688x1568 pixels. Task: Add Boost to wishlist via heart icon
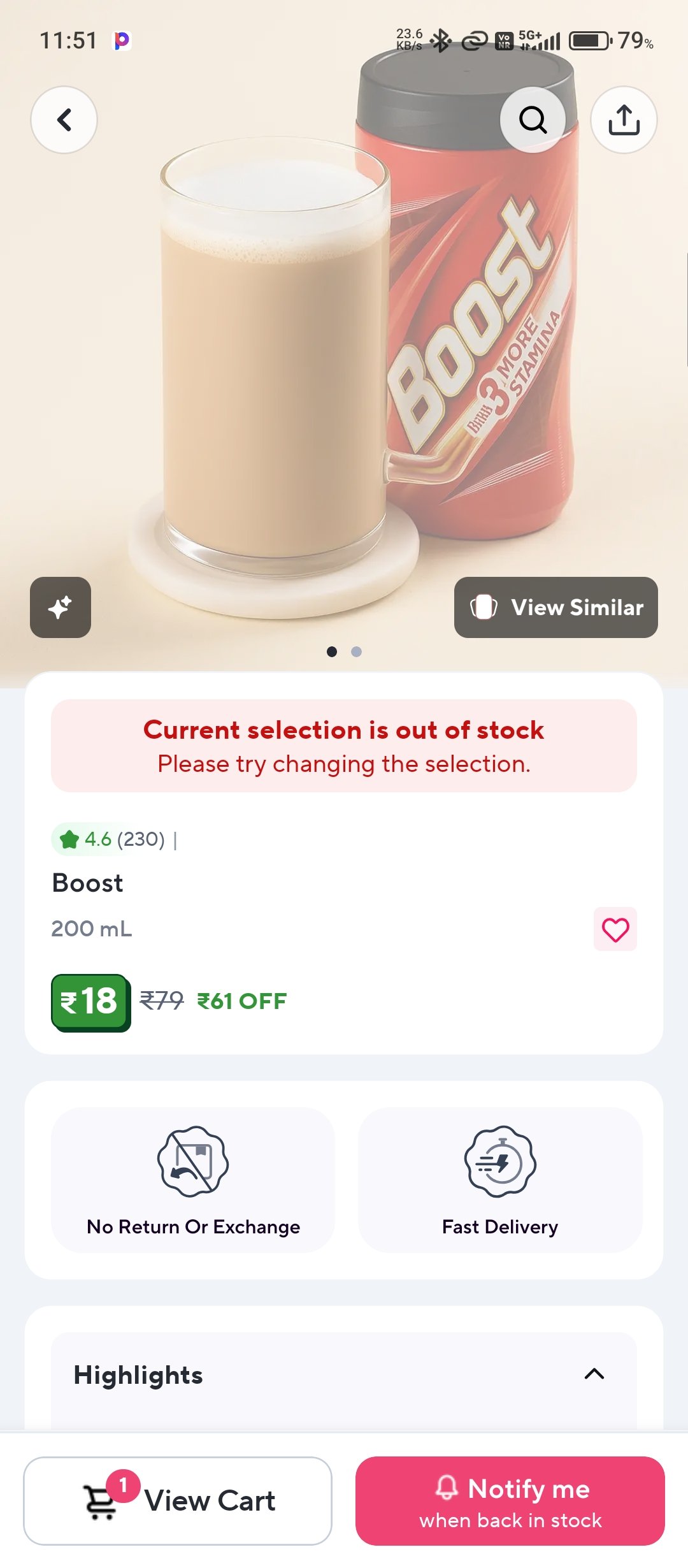[x=615, y=929]
